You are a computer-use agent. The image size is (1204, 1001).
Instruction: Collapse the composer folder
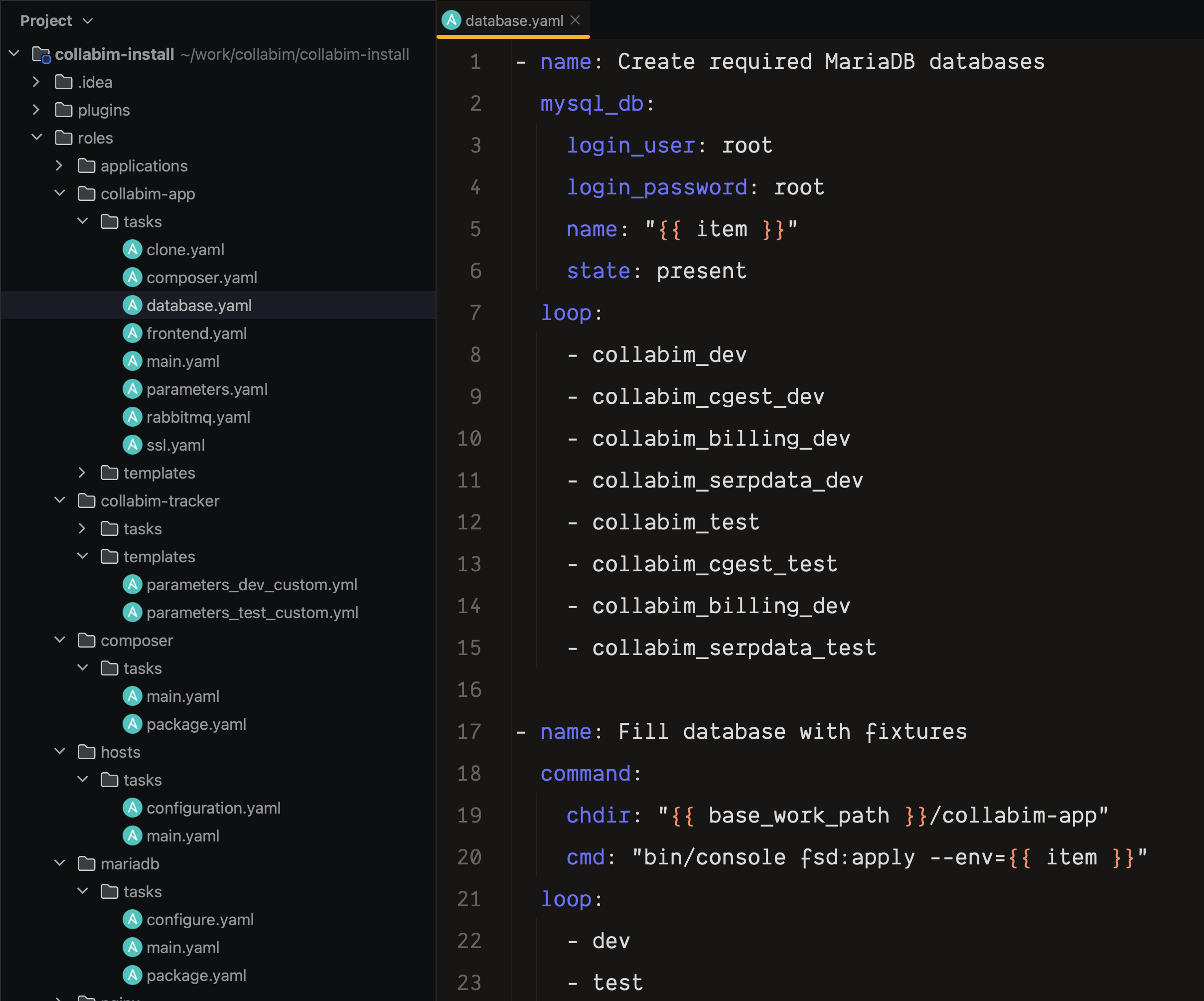60,640
